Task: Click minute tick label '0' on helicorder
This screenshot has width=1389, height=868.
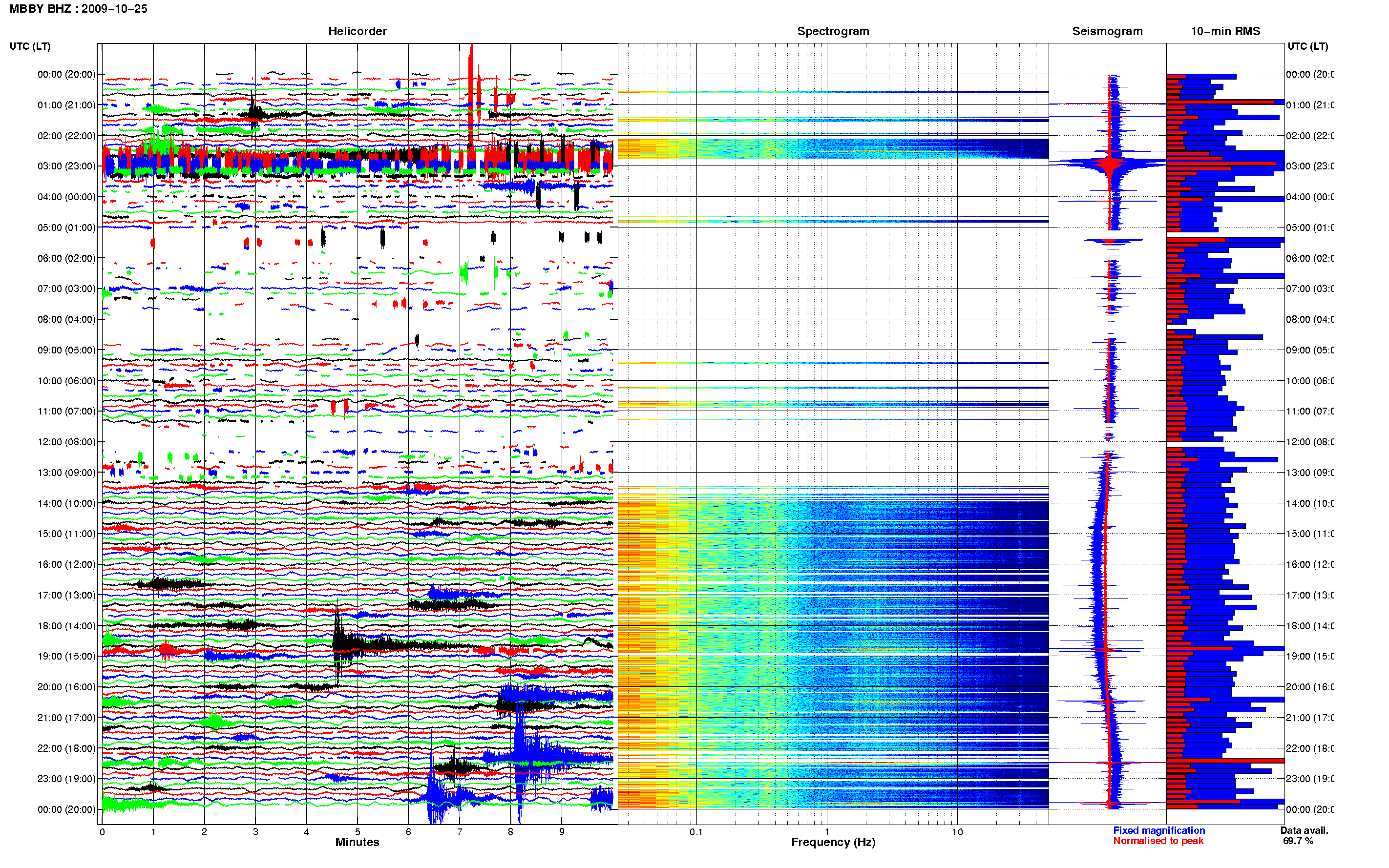Action: [x=102, y=832]
